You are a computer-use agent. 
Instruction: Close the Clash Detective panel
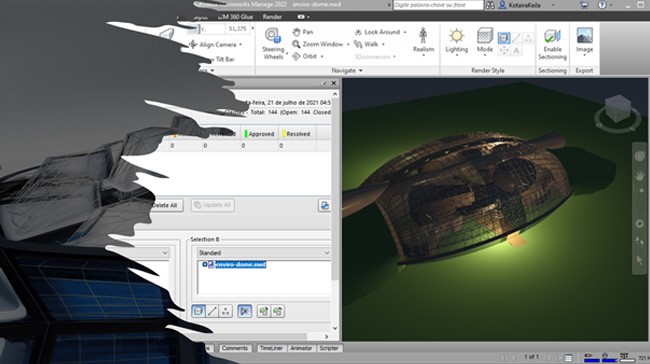click(334, 83)
